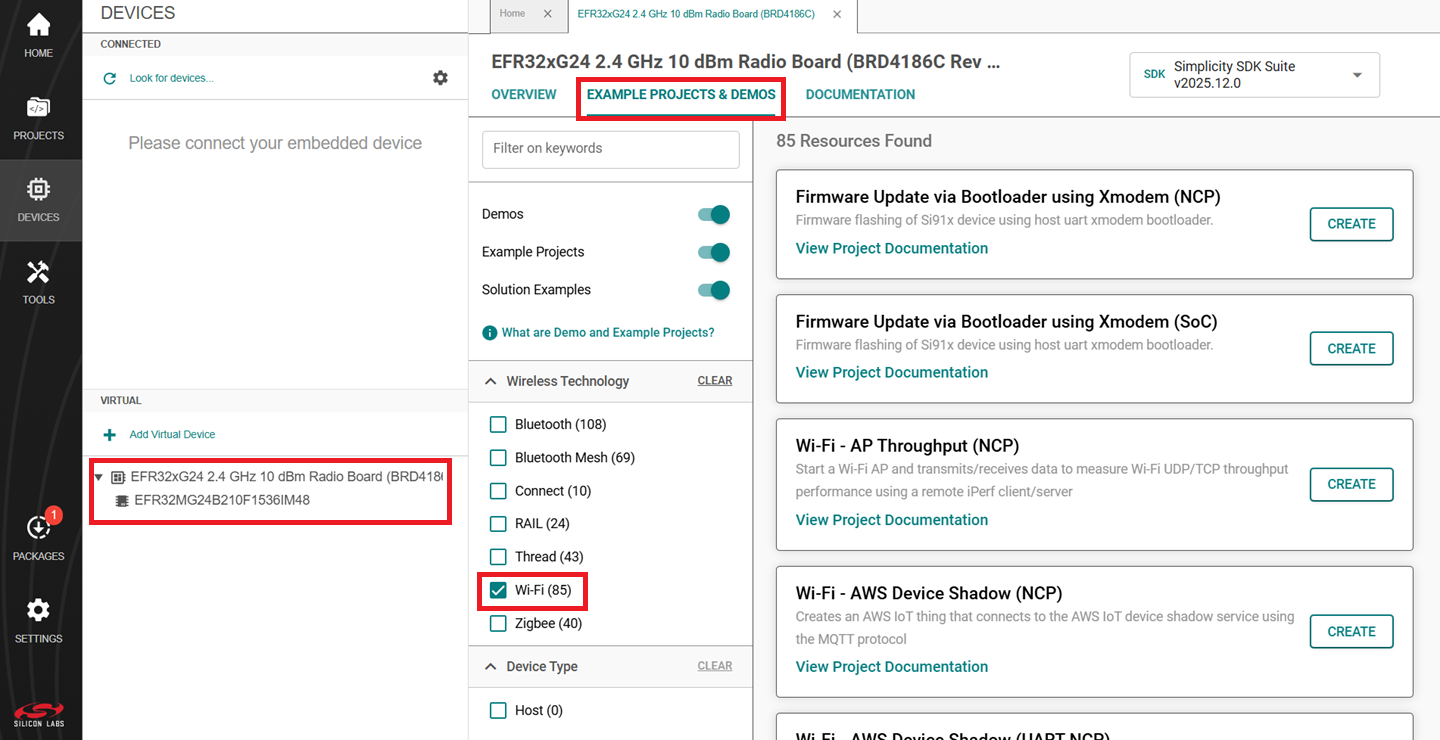Open What are Demo and Example Projects link
The height and width of the screenshot is (740, 1440).
click(x=607, y=333)
